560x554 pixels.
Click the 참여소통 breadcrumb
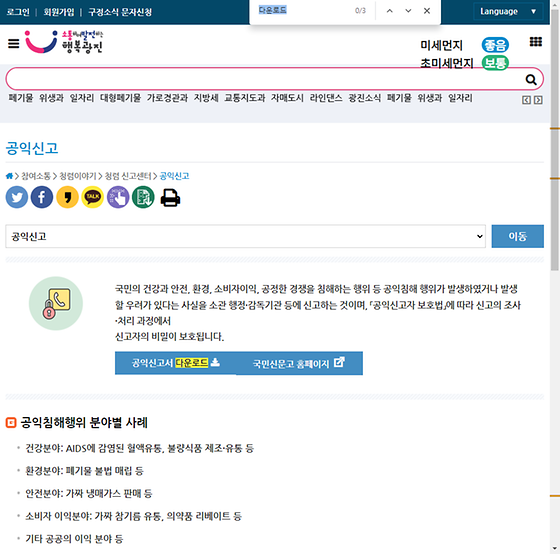pyautogui.click(x=36, y=176)
